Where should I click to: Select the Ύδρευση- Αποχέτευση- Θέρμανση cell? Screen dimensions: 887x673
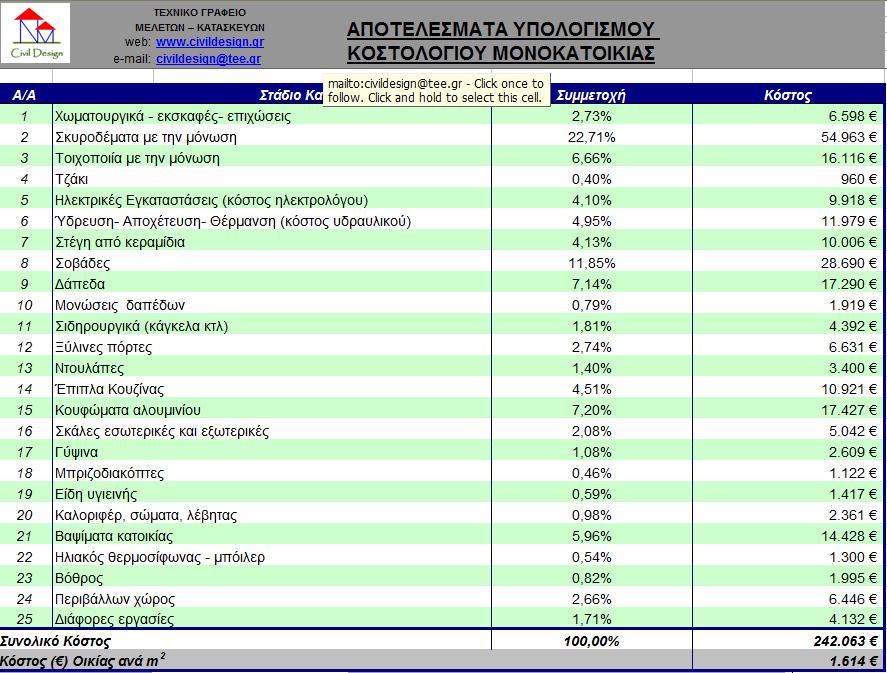(x=272, y=221)
